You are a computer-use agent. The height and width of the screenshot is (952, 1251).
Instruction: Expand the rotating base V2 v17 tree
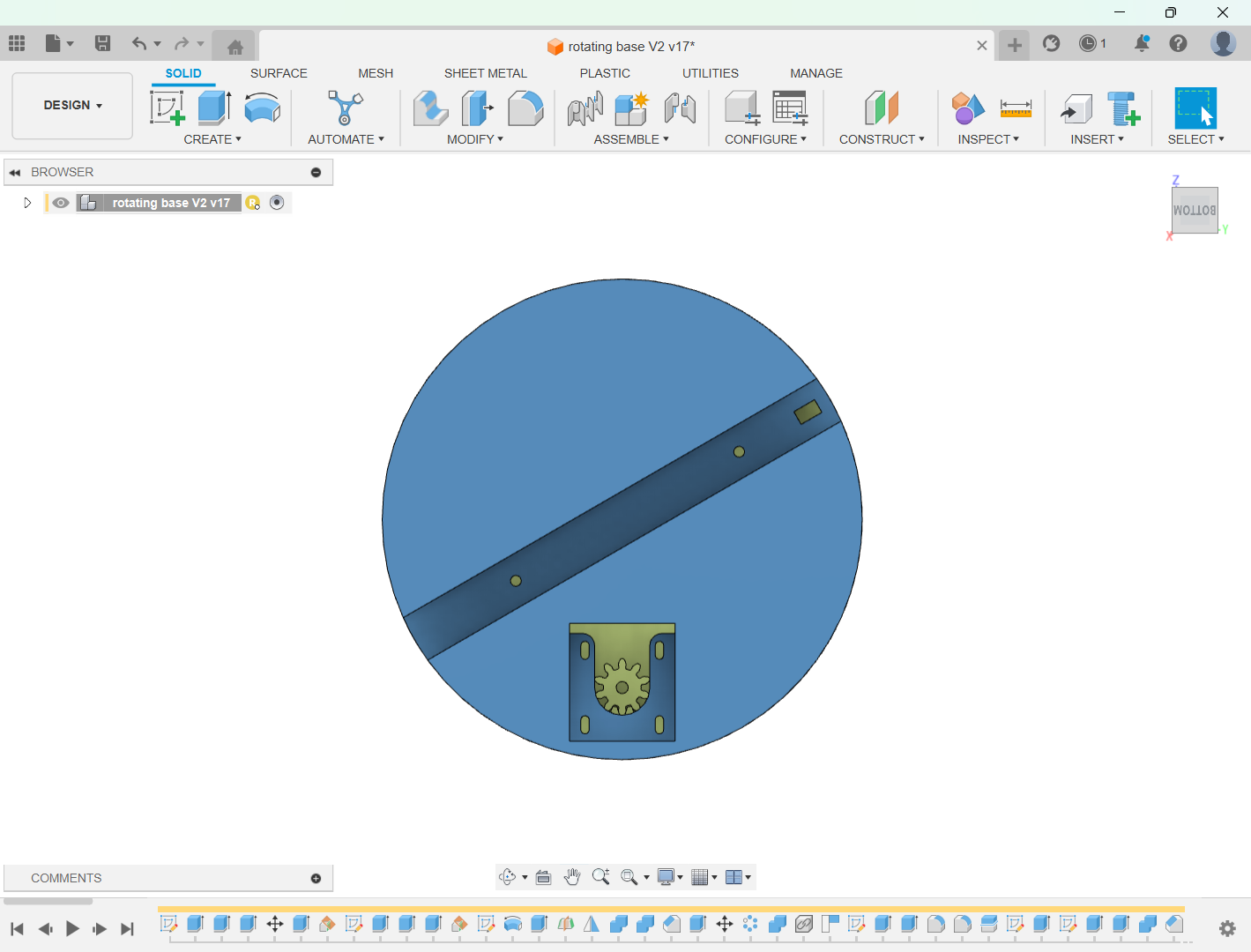27,203
